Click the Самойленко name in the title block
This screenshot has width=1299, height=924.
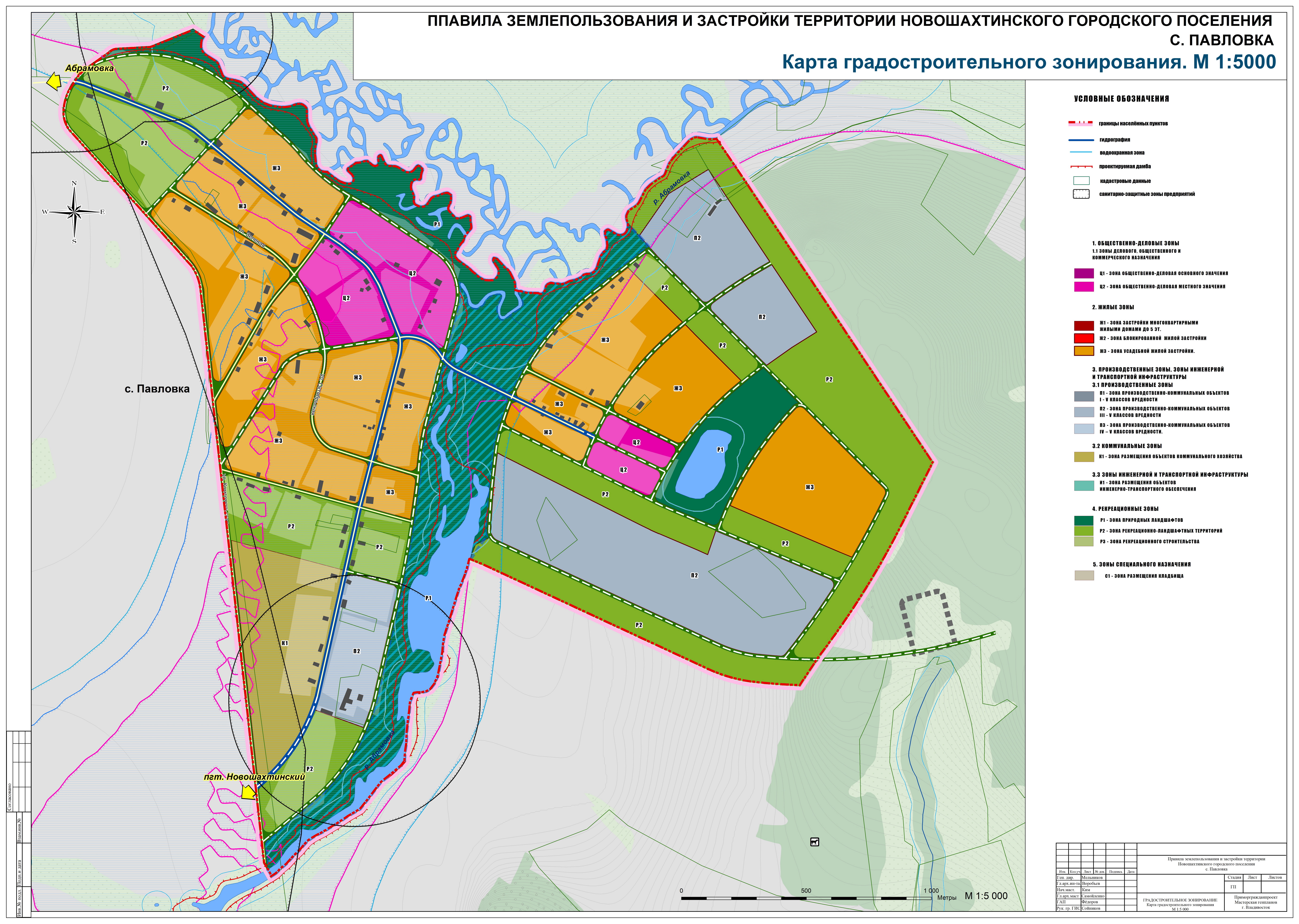tap(1093, 896)
